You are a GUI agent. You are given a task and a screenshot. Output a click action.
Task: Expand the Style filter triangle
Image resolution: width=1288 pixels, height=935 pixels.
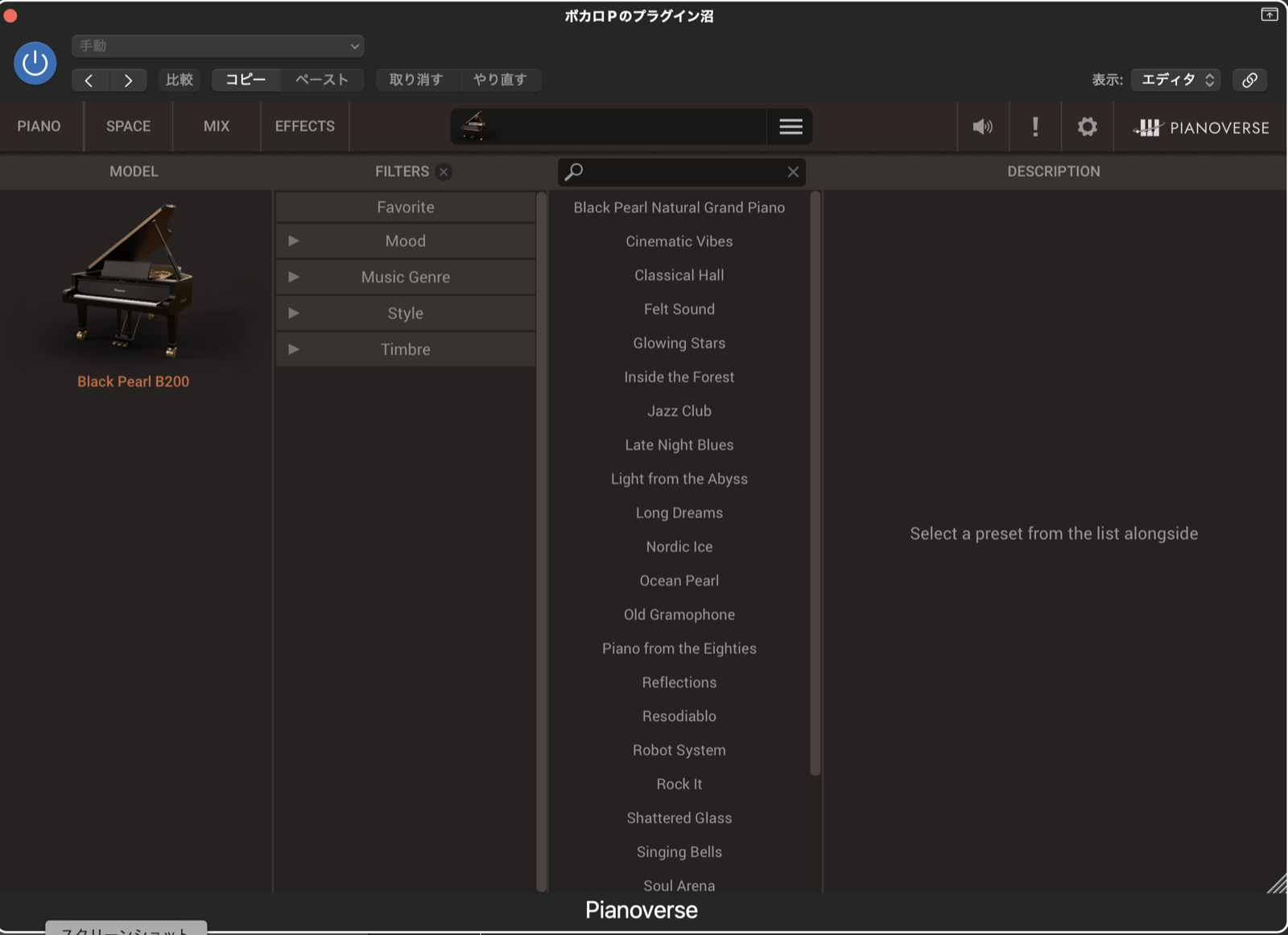pyautogui.click(x=294, y=313)
